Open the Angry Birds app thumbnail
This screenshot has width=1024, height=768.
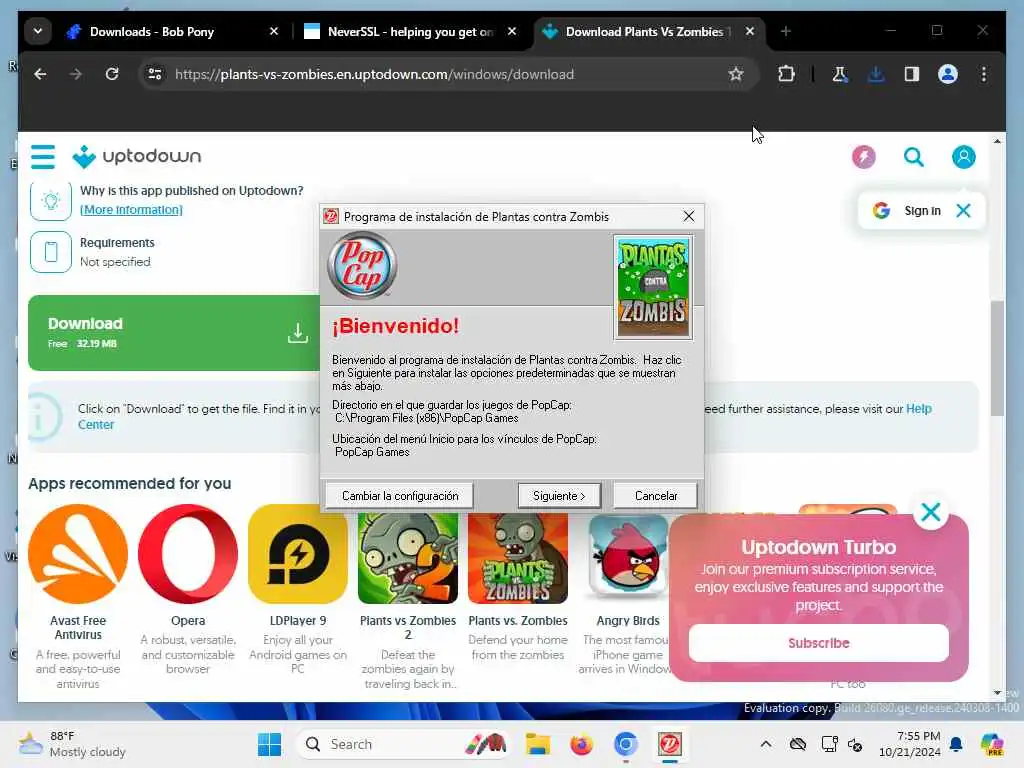[x=628, y=558]
